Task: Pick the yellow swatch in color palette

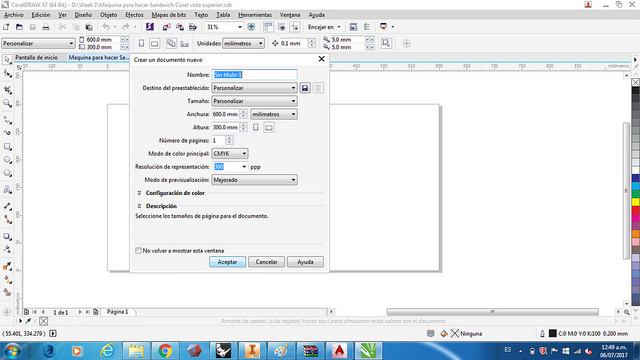Action: coord(636,202)
